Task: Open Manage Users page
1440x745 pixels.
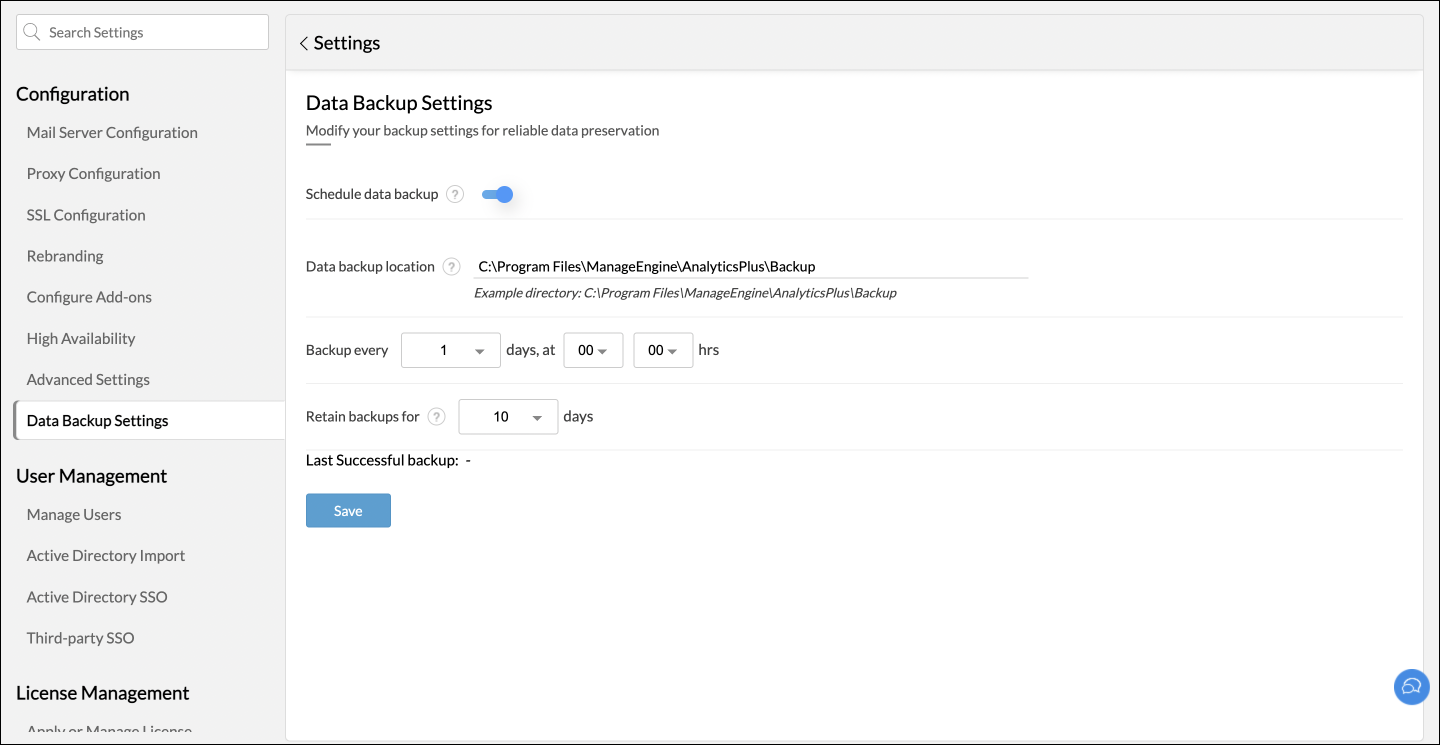Action: tap(74, 515)
